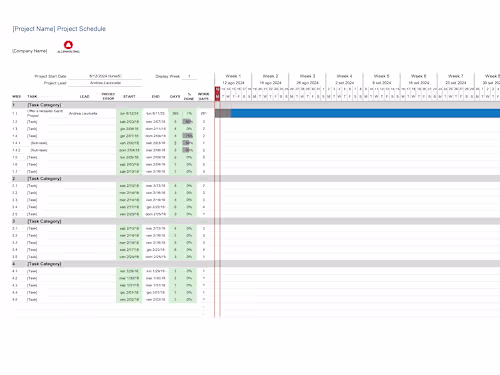
Task: Click the Week 7 timeline header
Action: click(x=455, y=76)
